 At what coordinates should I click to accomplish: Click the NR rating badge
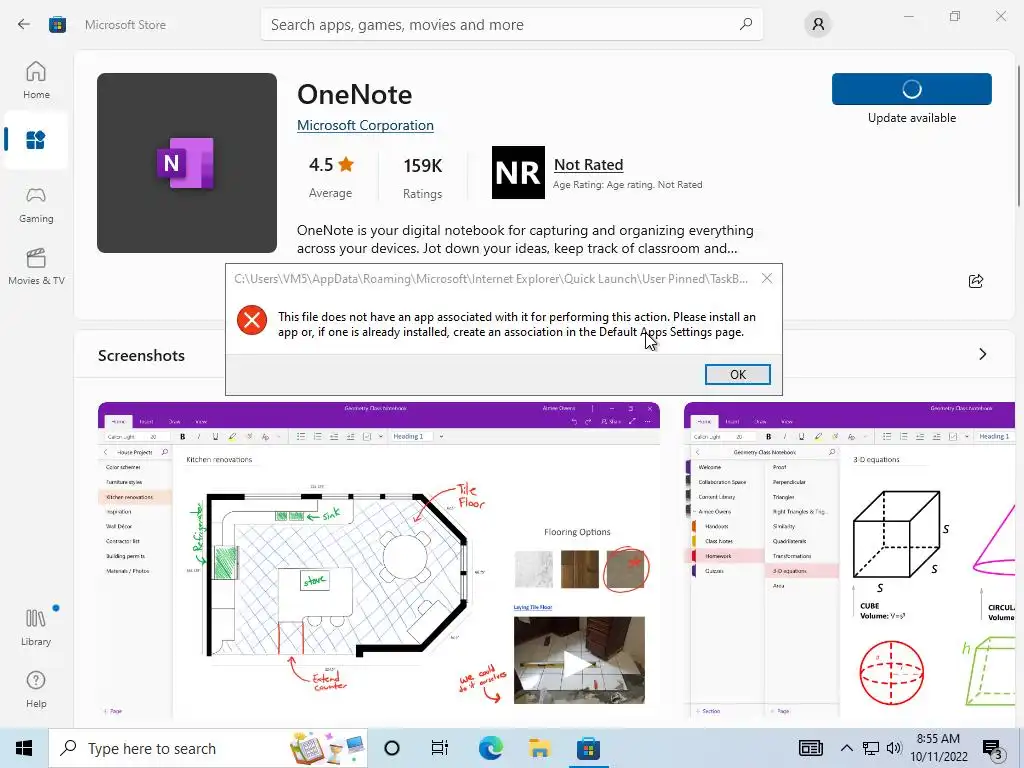tap(518, 172)
